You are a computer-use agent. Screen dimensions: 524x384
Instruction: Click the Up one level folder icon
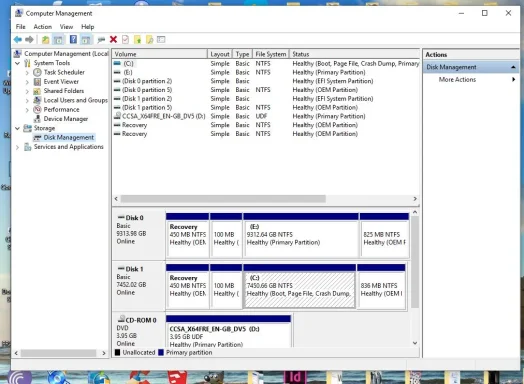pyautogui.click(x=45, y=40)
